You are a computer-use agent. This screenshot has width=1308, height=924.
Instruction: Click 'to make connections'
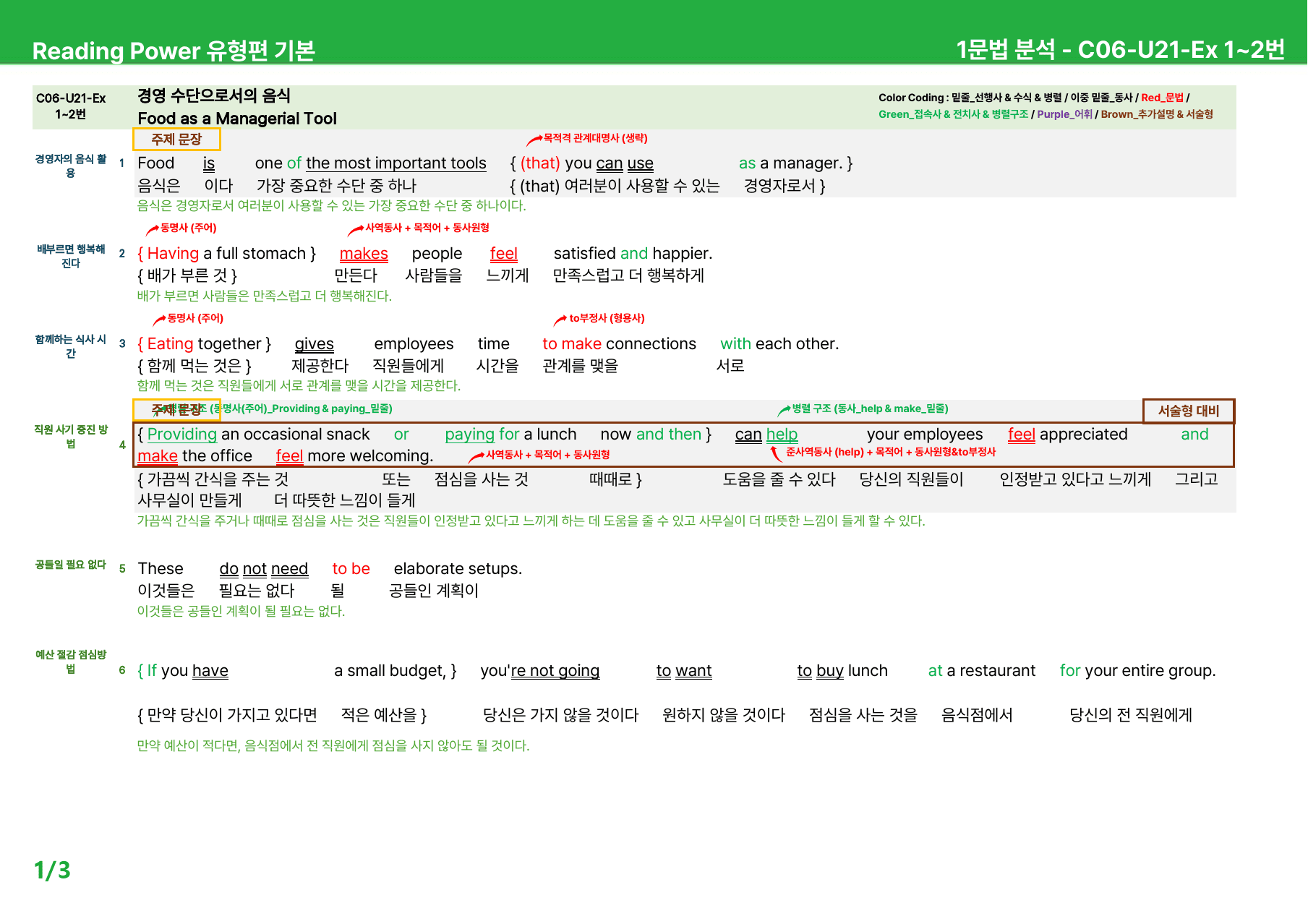[619, 344]
